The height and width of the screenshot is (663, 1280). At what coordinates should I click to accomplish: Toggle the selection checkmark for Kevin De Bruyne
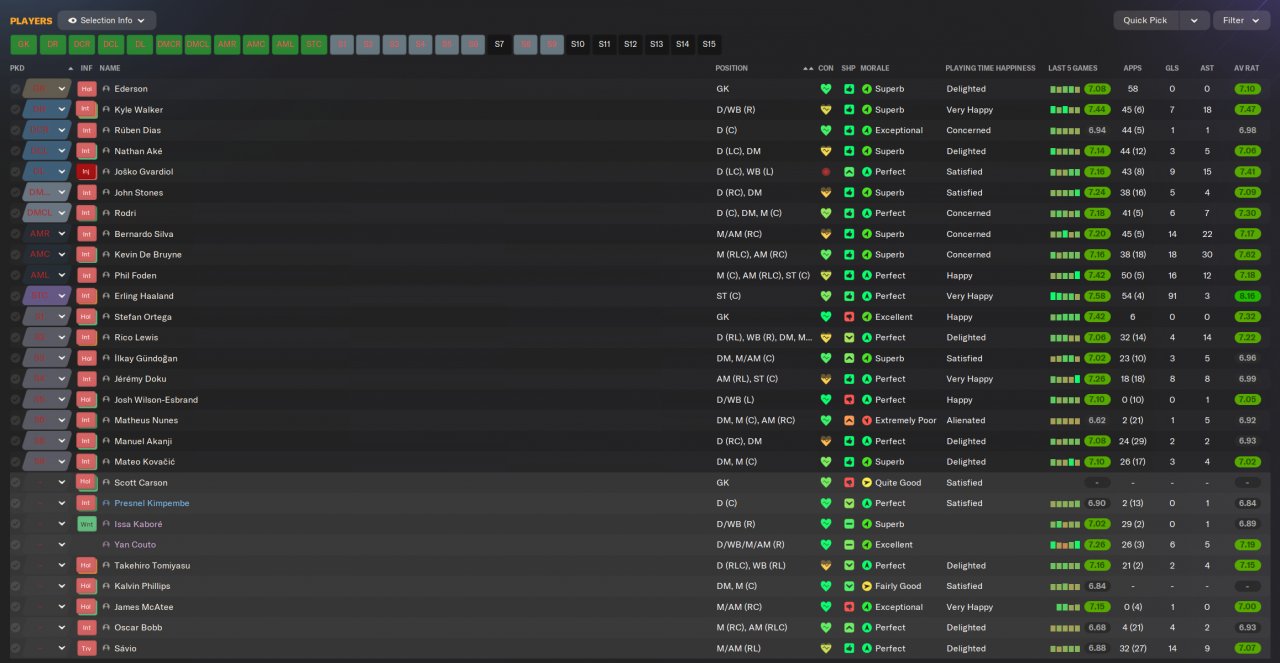click(x=15, y=255)
